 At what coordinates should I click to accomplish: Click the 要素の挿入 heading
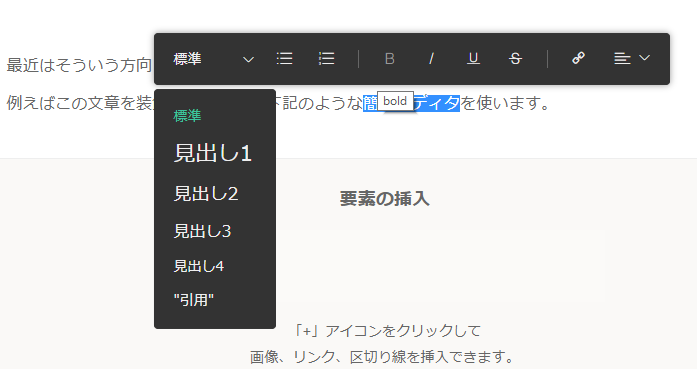pyautogui.click(x=385, y=199)
